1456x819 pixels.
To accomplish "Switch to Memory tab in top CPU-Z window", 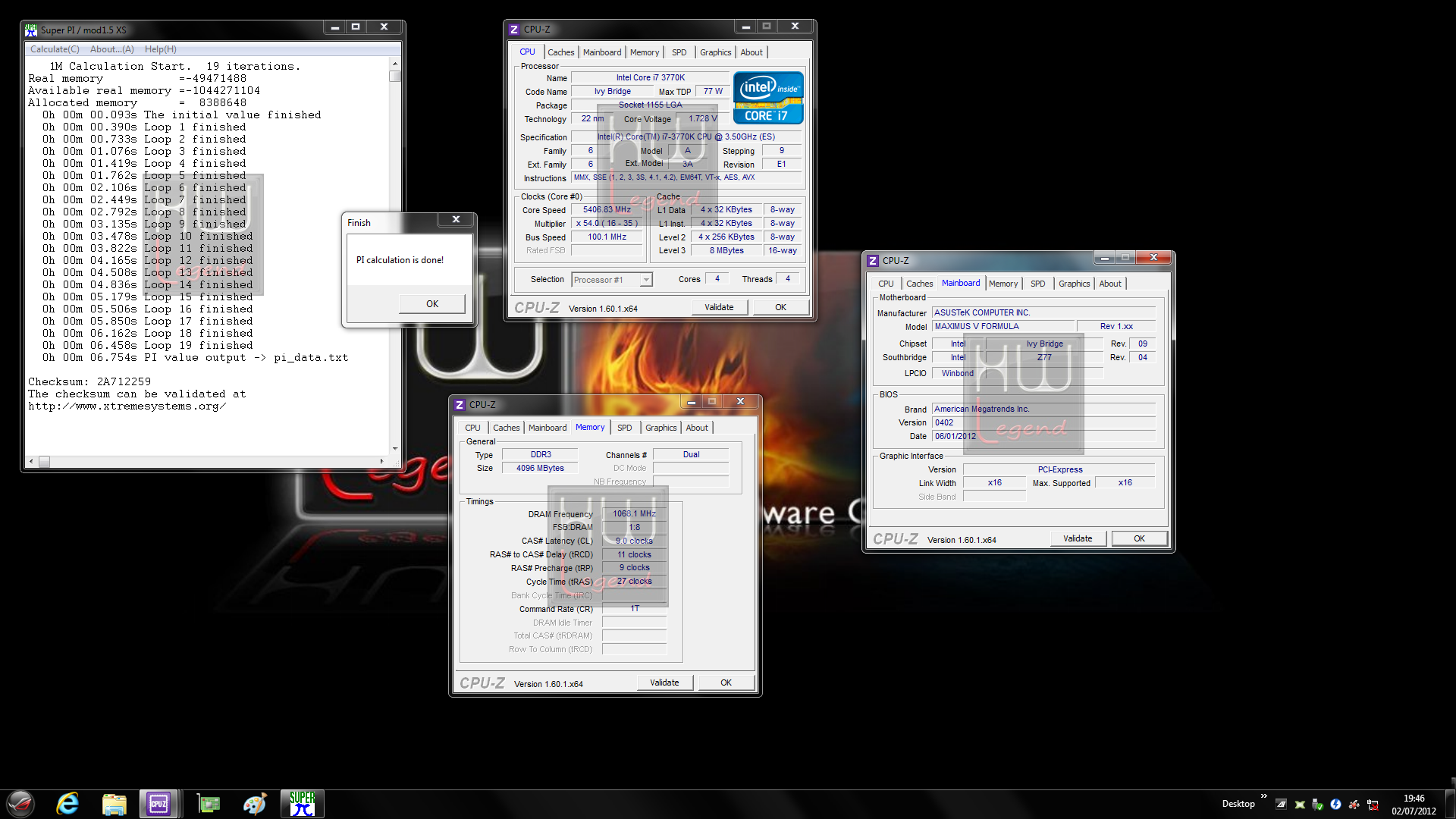I will pos(645,52).
